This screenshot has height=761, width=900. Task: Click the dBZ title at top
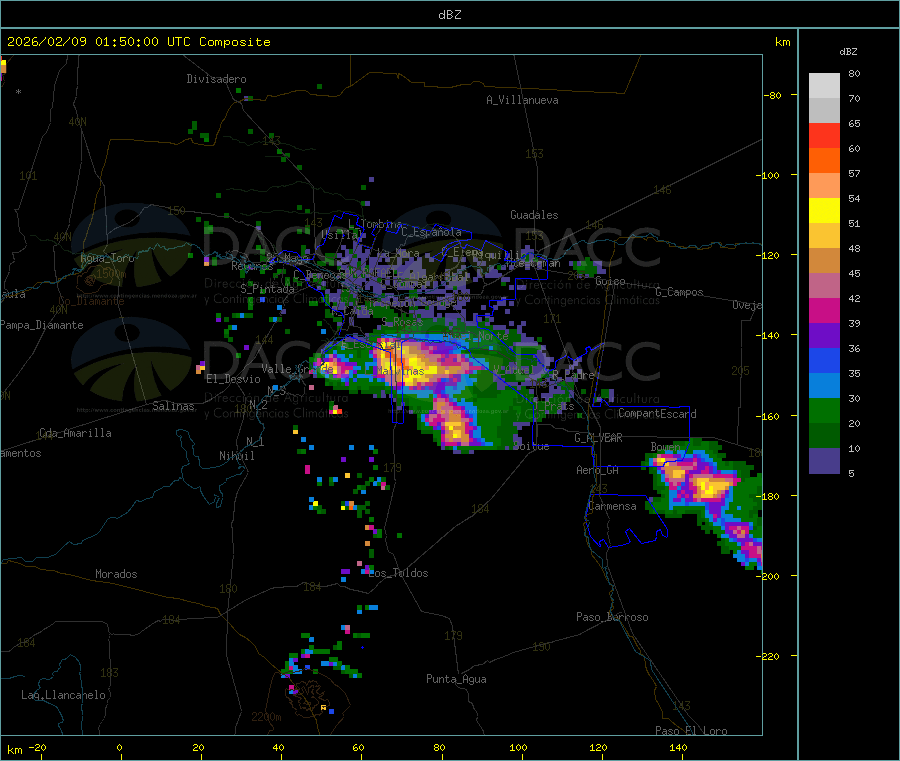[449, 15]
